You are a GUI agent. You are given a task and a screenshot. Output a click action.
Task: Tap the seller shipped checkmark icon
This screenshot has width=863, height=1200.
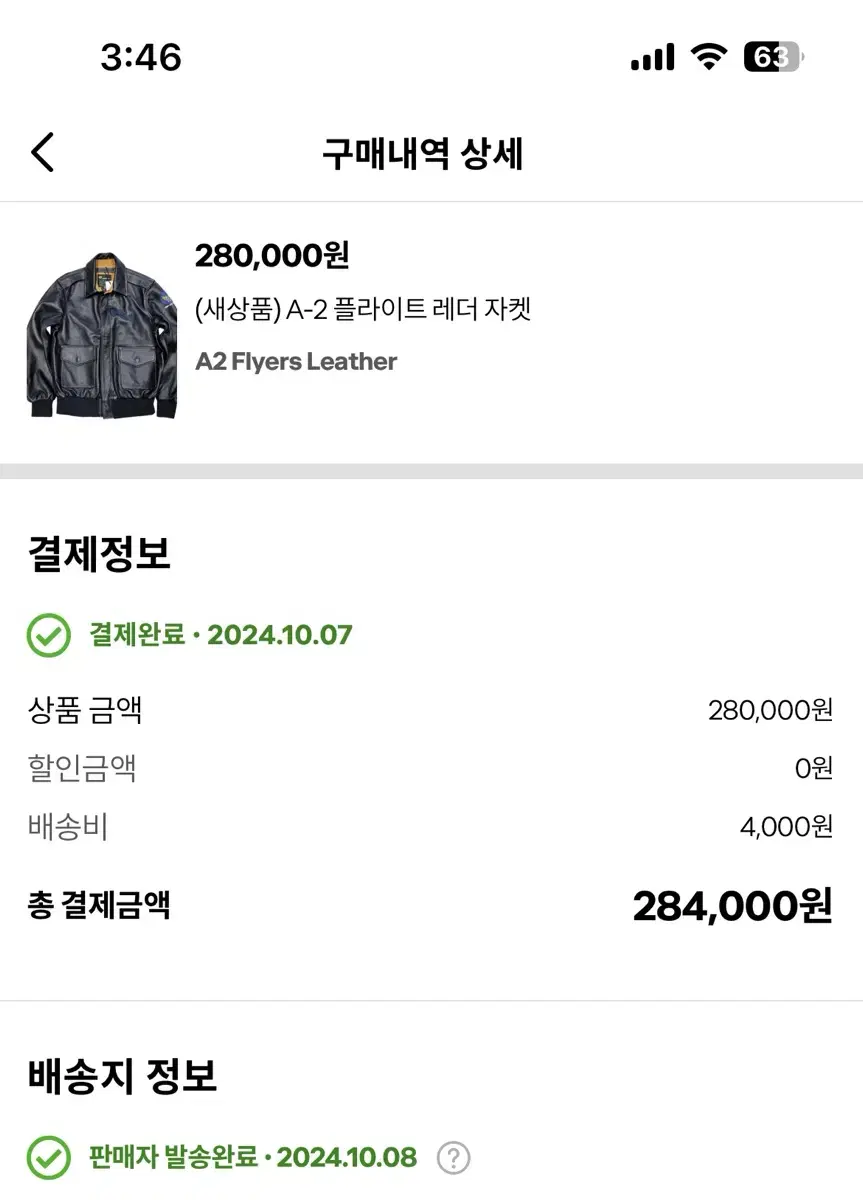pyautogui.click(x=48, y=1158)
